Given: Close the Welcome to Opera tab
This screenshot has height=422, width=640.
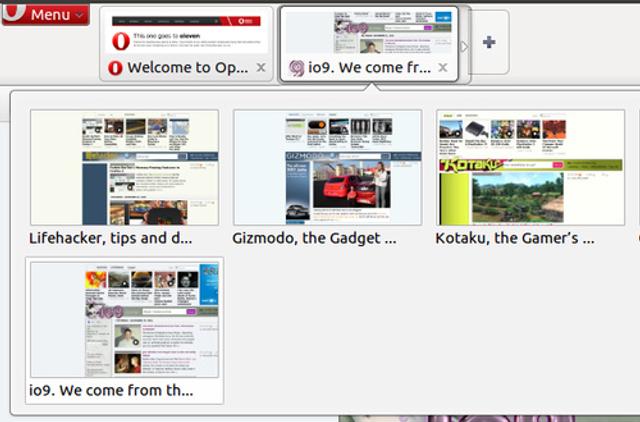Looking at the screenshot, I should pyautogui.click(x=261, y=67).
